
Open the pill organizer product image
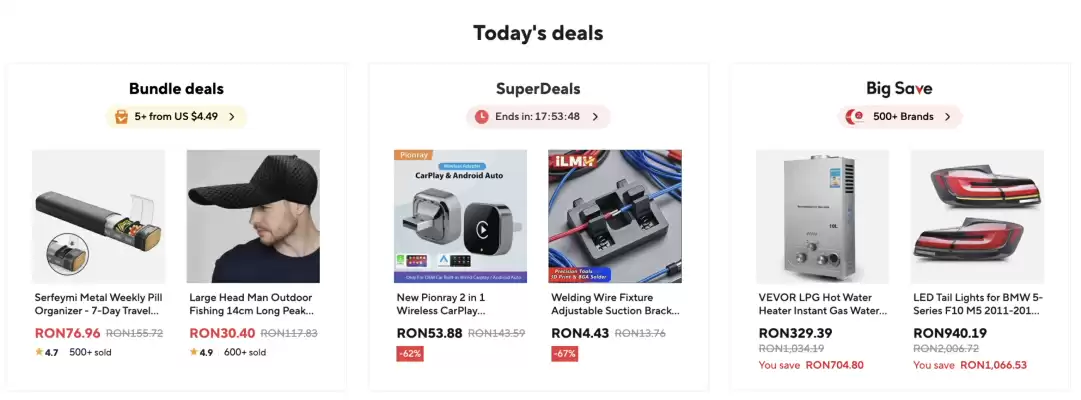[99, 216]
